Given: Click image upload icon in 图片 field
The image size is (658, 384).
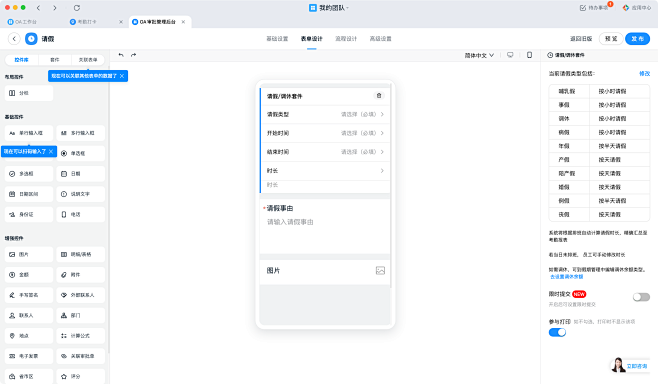Looking at the screenshot, I should (380, 271).
